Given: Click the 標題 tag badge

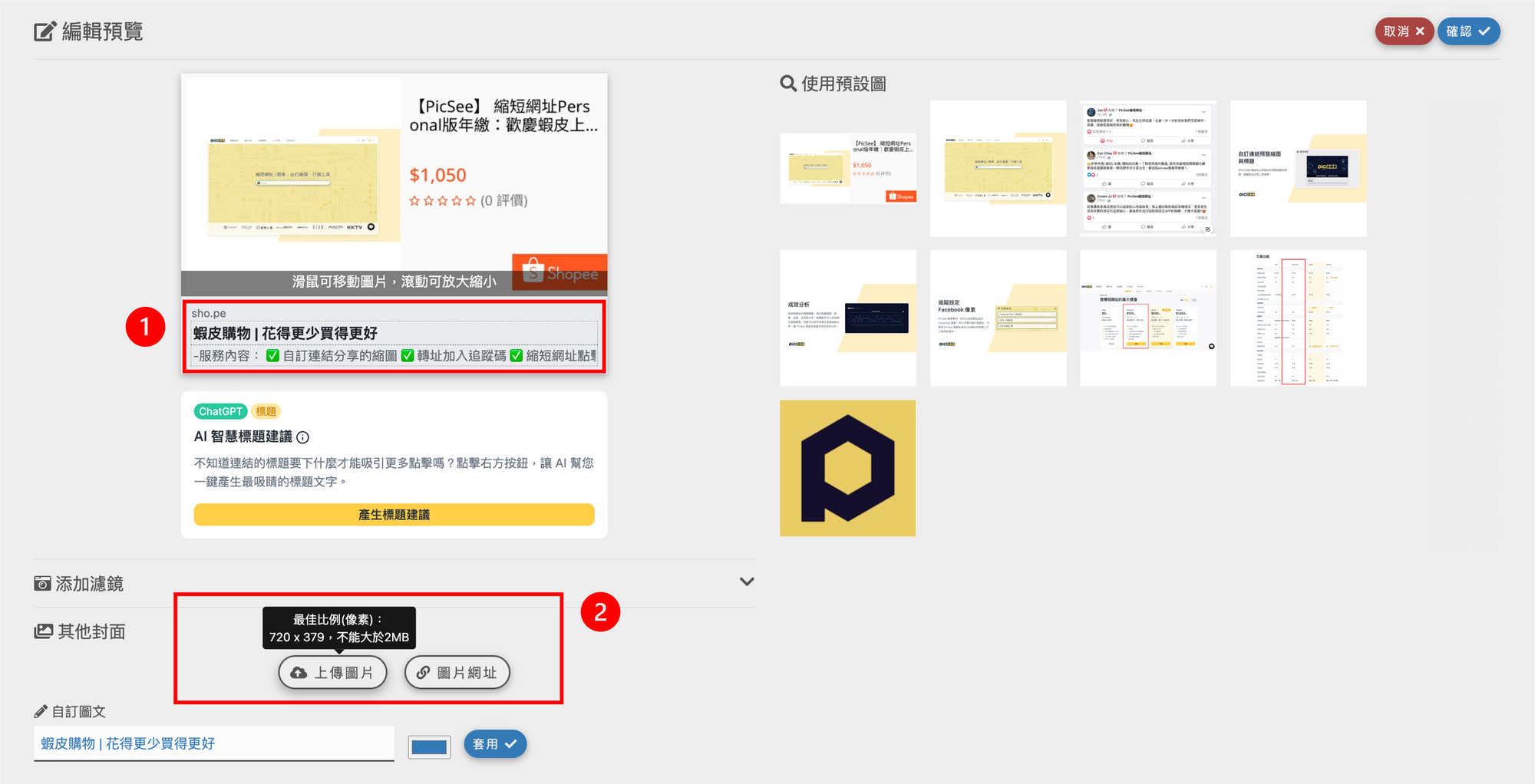Looking at the screenshot, I should tap(266, 411).
